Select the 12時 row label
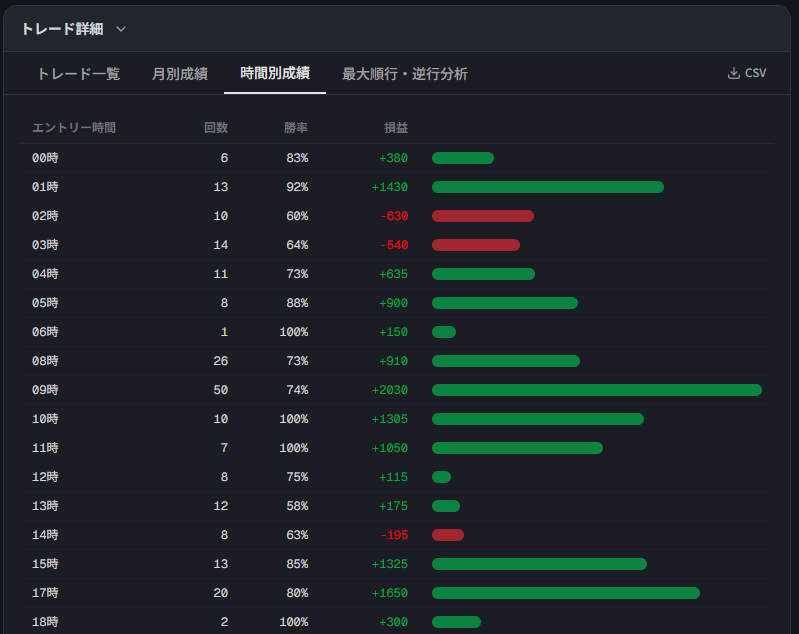This screenshot has width=799, height=634. click(45, 478)
